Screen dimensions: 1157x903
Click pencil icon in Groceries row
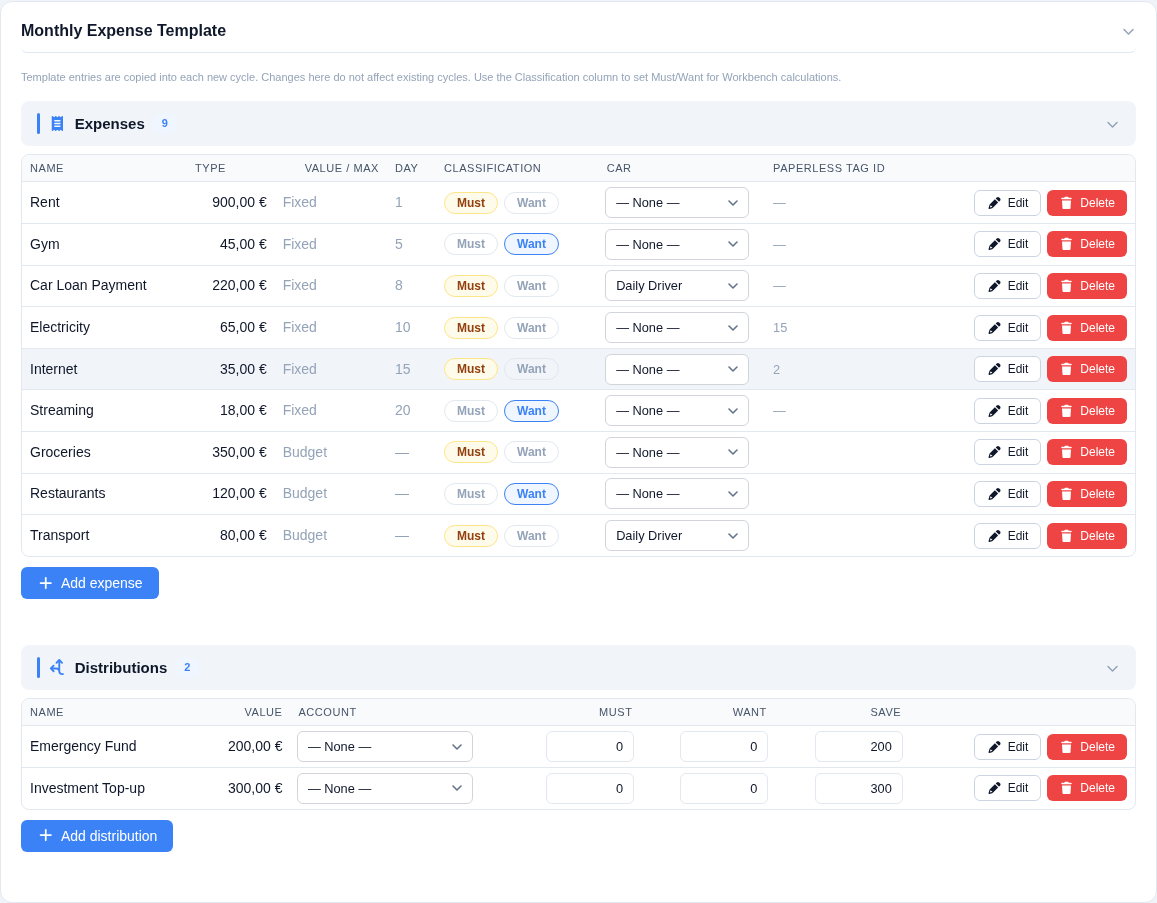tap(995, 452)
